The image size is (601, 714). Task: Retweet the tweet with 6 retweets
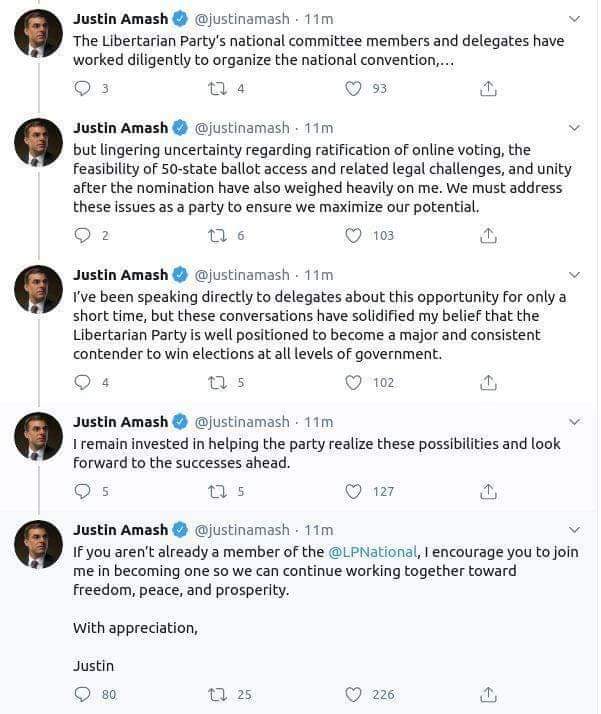215,236
